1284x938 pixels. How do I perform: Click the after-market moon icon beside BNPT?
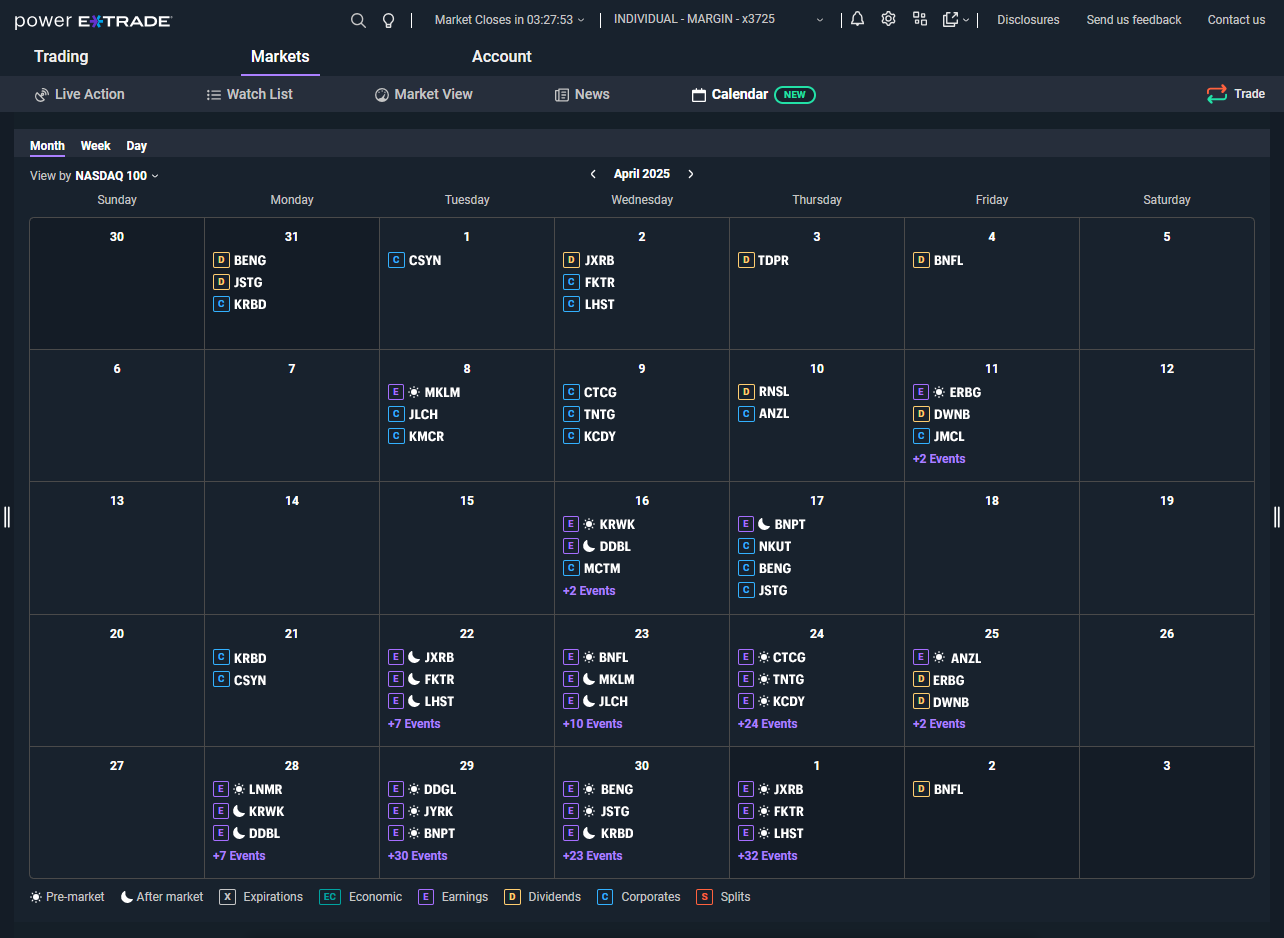click(764, 524)
